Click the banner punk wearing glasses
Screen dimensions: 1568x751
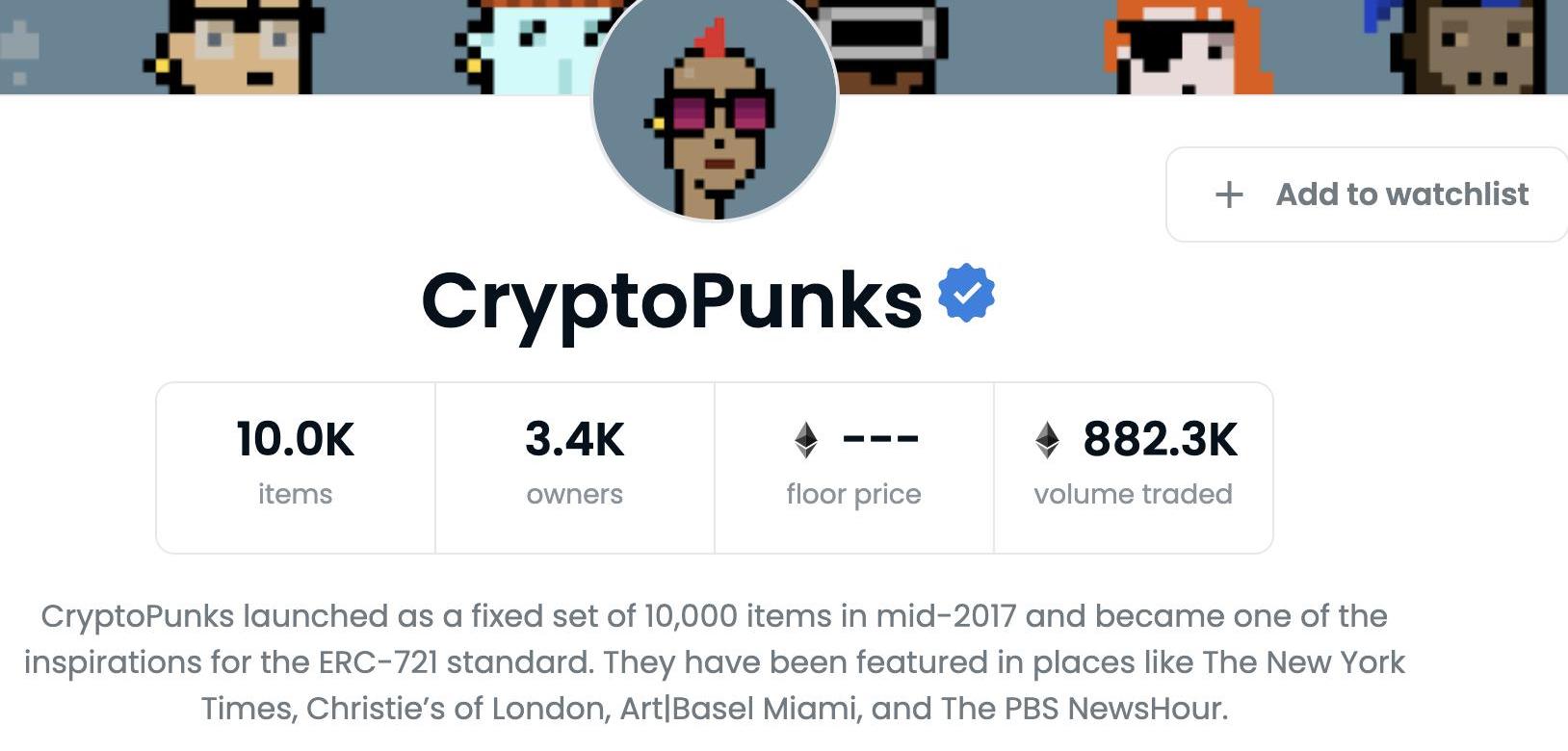(234, 47)
